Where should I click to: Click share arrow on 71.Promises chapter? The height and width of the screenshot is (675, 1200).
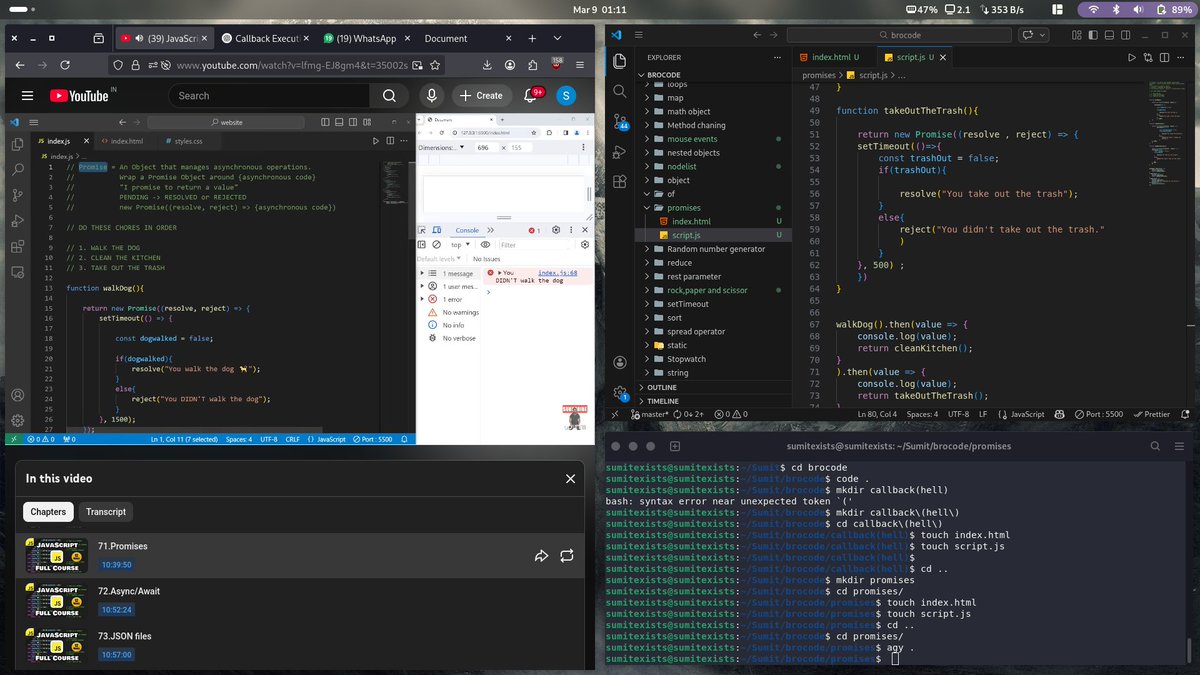(541, 555)
